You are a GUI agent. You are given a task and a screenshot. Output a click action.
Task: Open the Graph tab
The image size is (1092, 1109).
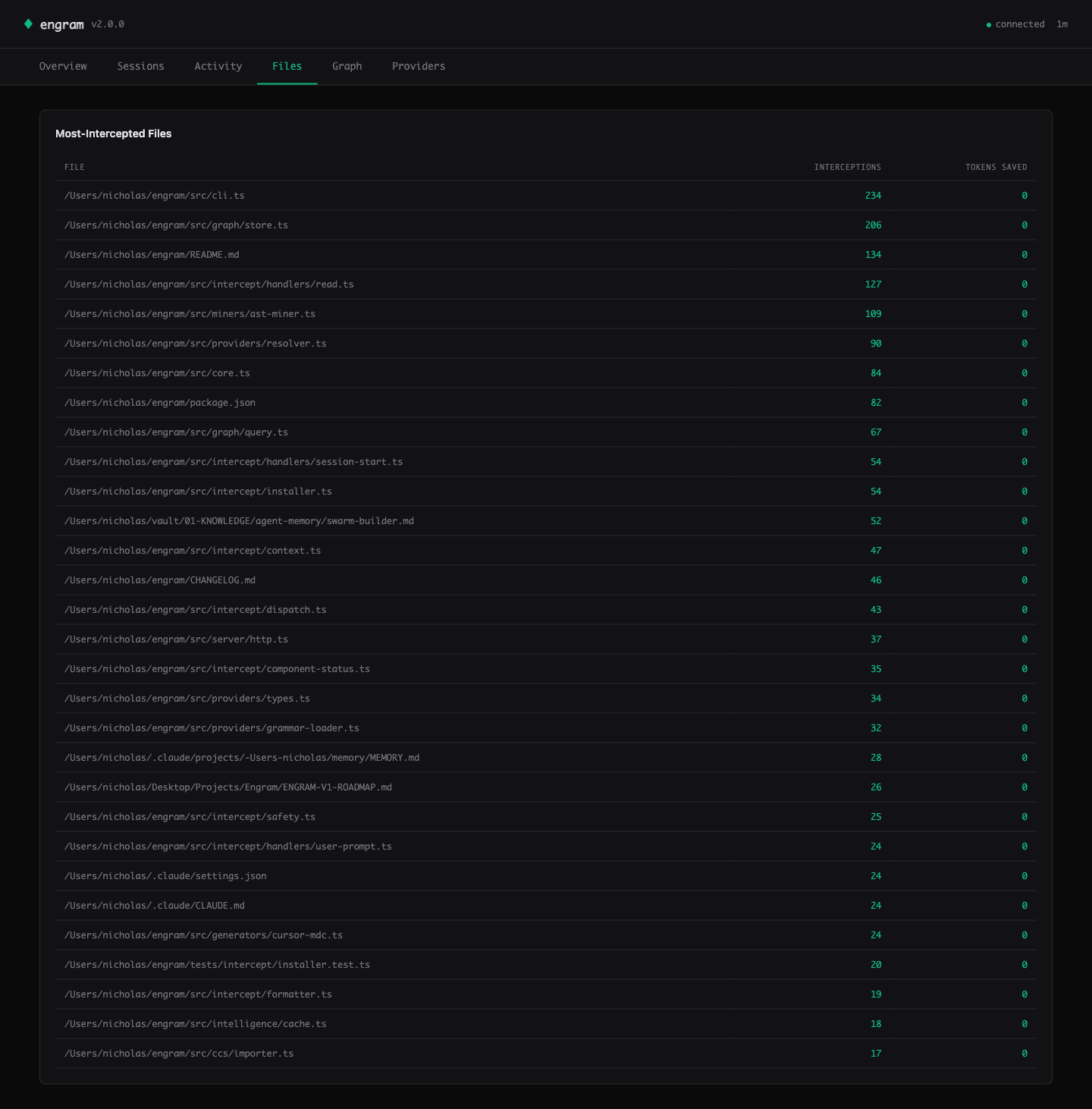(347, 66)
